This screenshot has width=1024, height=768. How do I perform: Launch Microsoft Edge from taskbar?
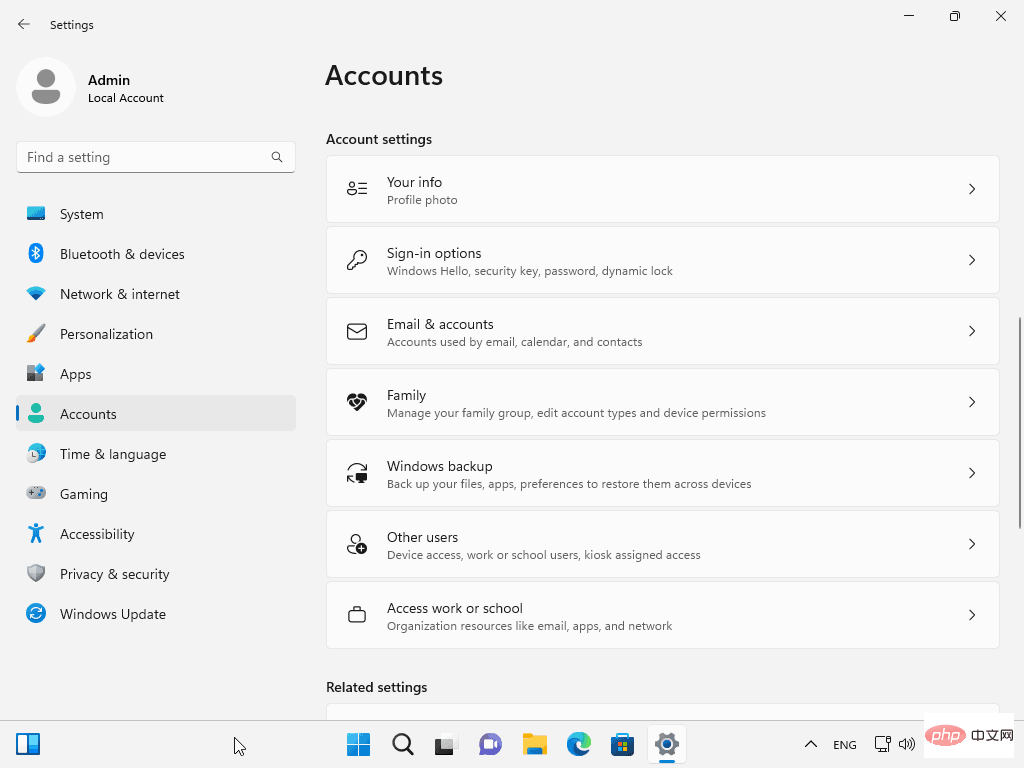579,744
